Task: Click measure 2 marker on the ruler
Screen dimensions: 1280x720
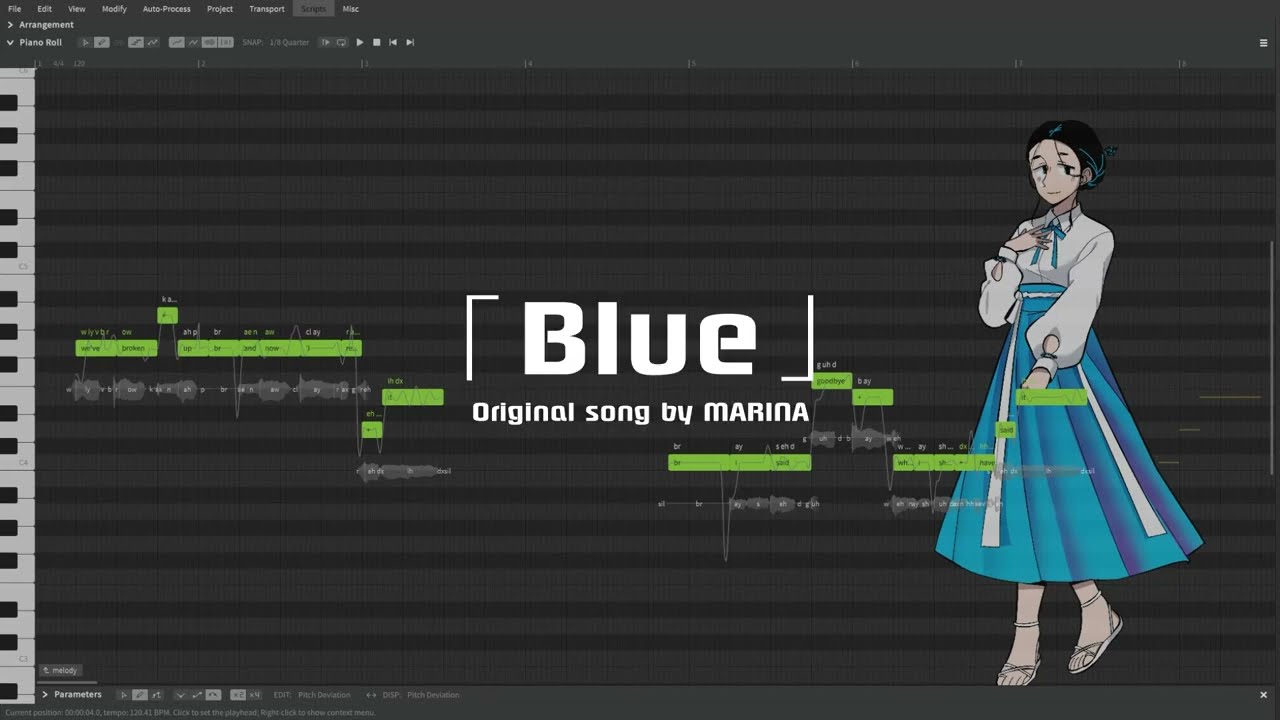Action: 203,63
